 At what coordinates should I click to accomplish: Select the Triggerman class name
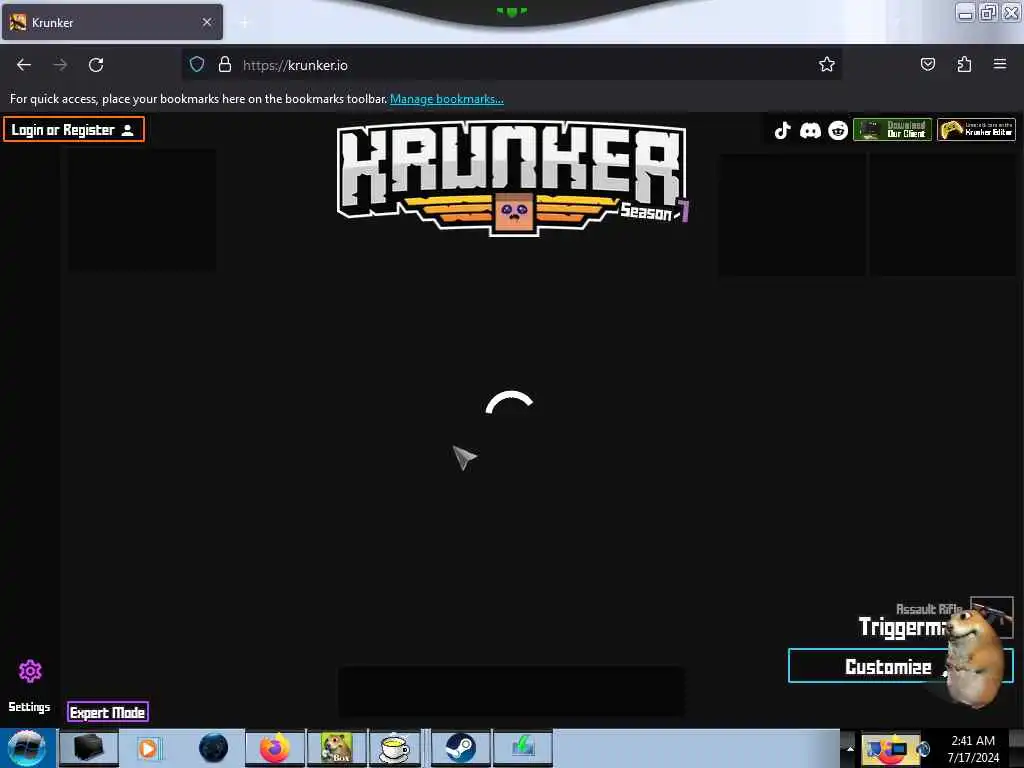point(903,627)
